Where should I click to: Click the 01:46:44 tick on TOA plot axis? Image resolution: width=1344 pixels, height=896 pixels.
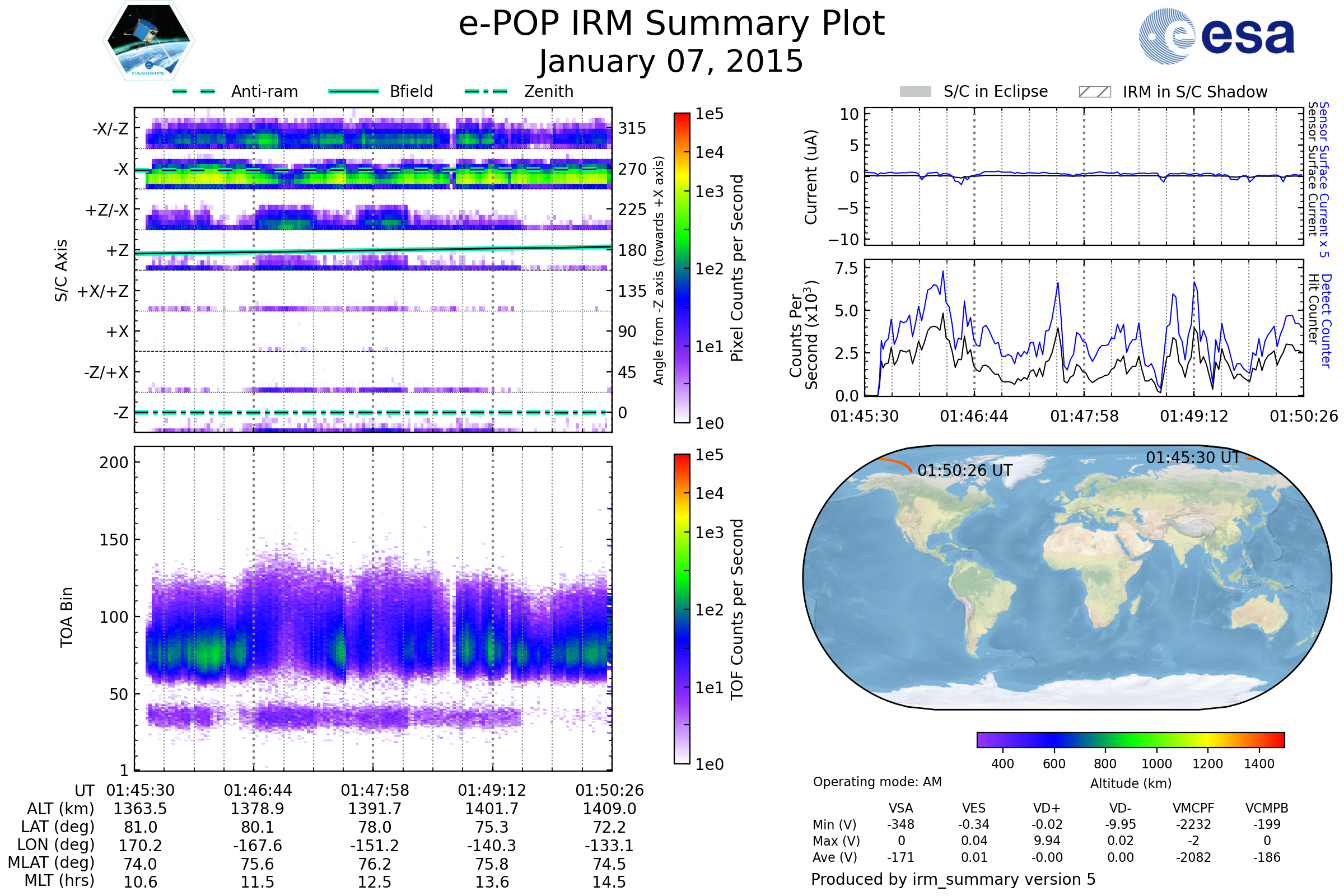tap(258, 790)
